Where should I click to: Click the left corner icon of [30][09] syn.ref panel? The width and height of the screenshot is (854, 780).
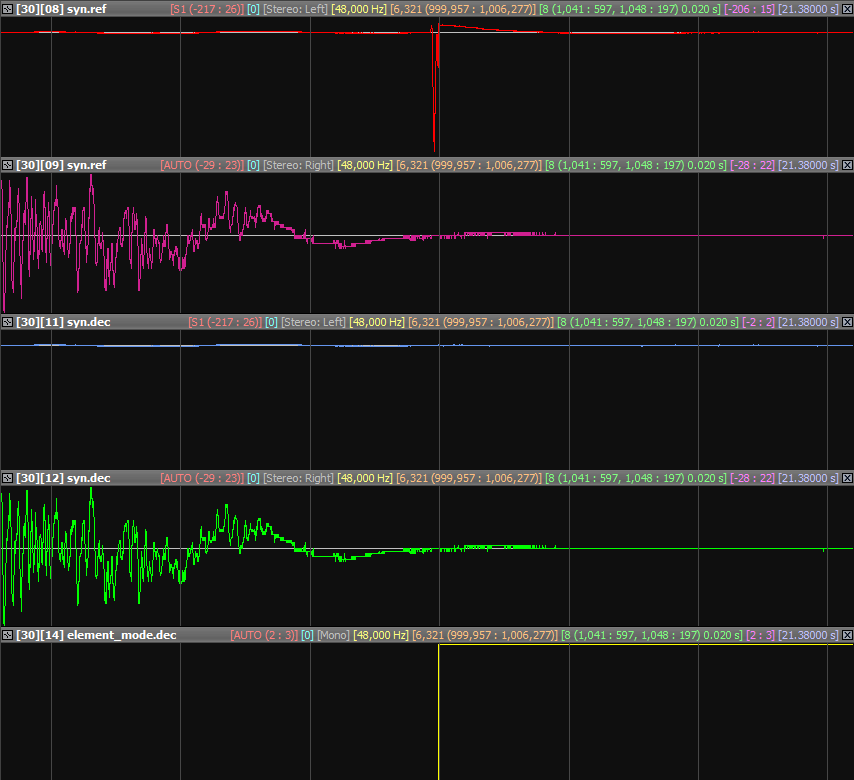click(7, 165)
